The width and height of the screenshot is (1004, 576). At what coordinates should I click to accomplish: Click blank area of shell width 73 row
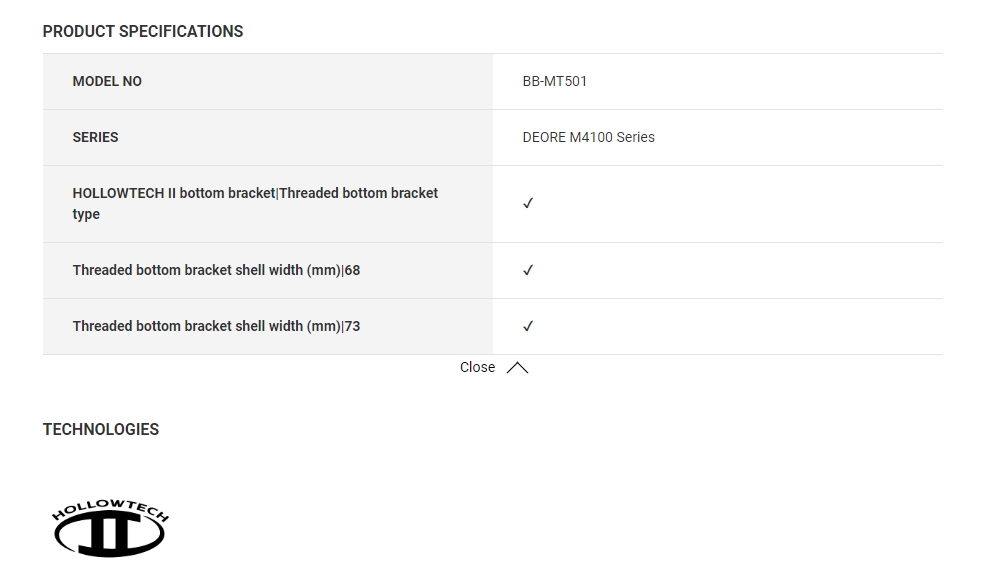click(x=736, y=326)
